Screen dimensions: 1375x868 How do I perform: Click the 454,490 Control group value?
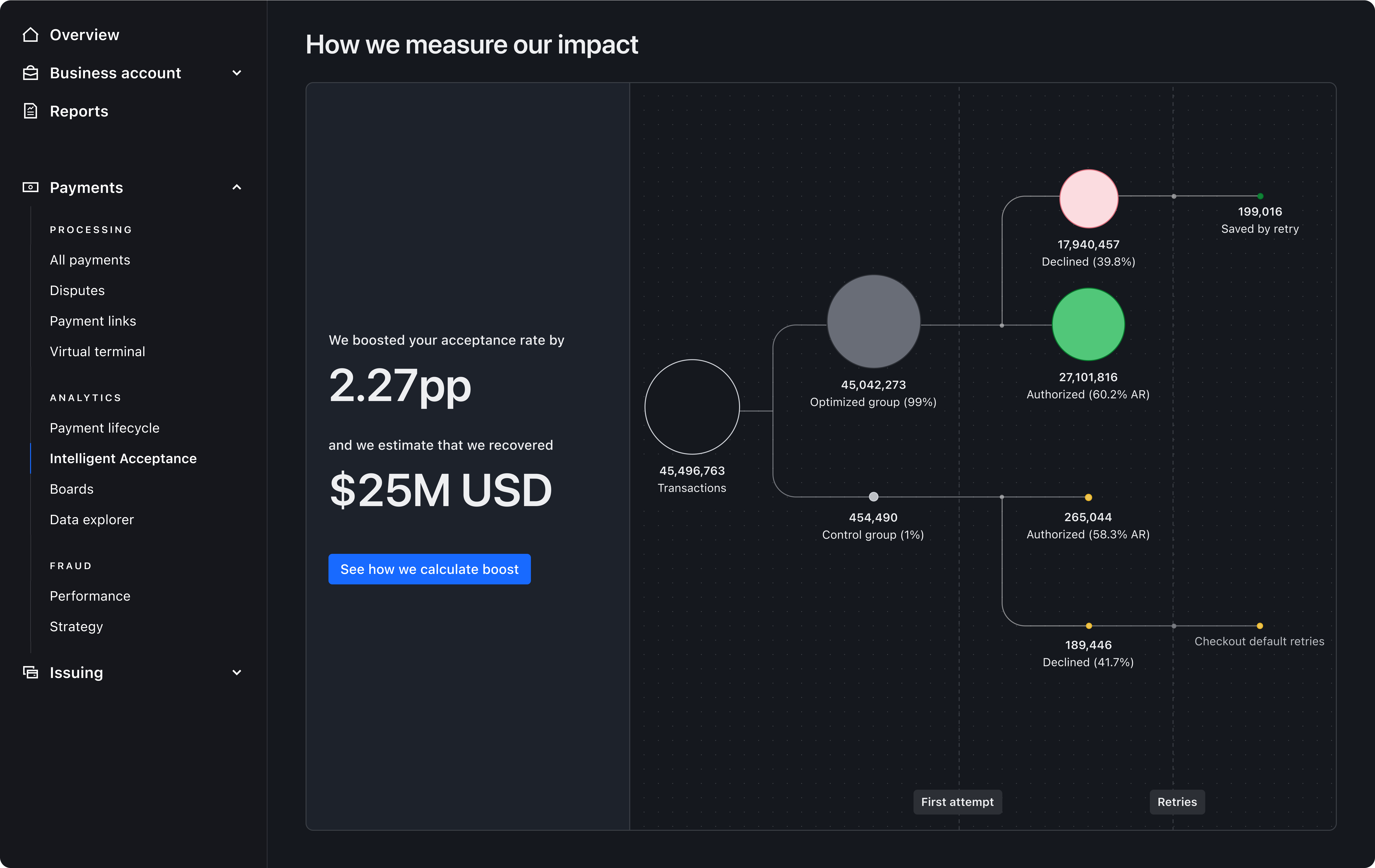(x=873, y=518)
